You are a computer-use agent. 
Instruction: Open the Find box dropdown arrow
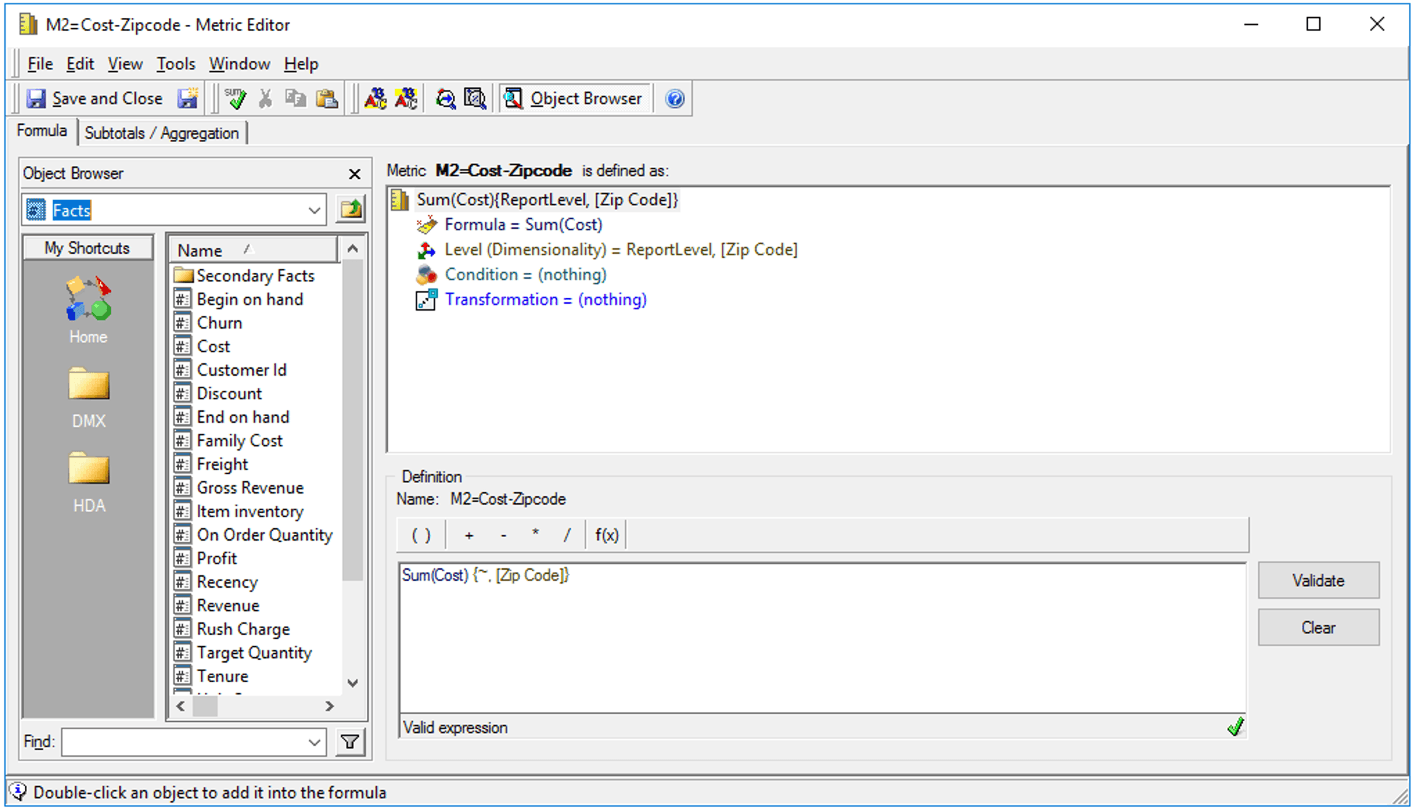point(314,742)
